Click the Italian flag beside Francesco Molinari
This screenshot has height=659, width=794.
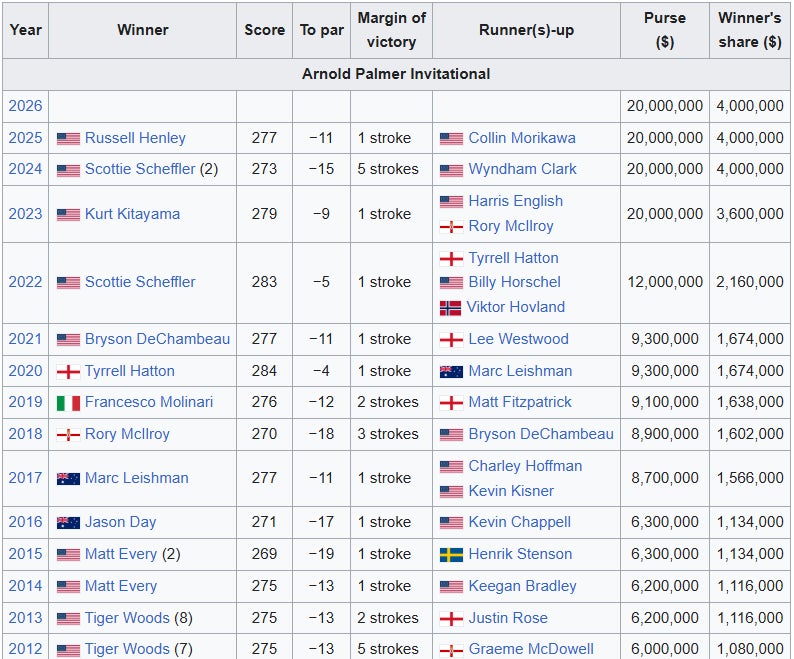(x=68, y=402)
